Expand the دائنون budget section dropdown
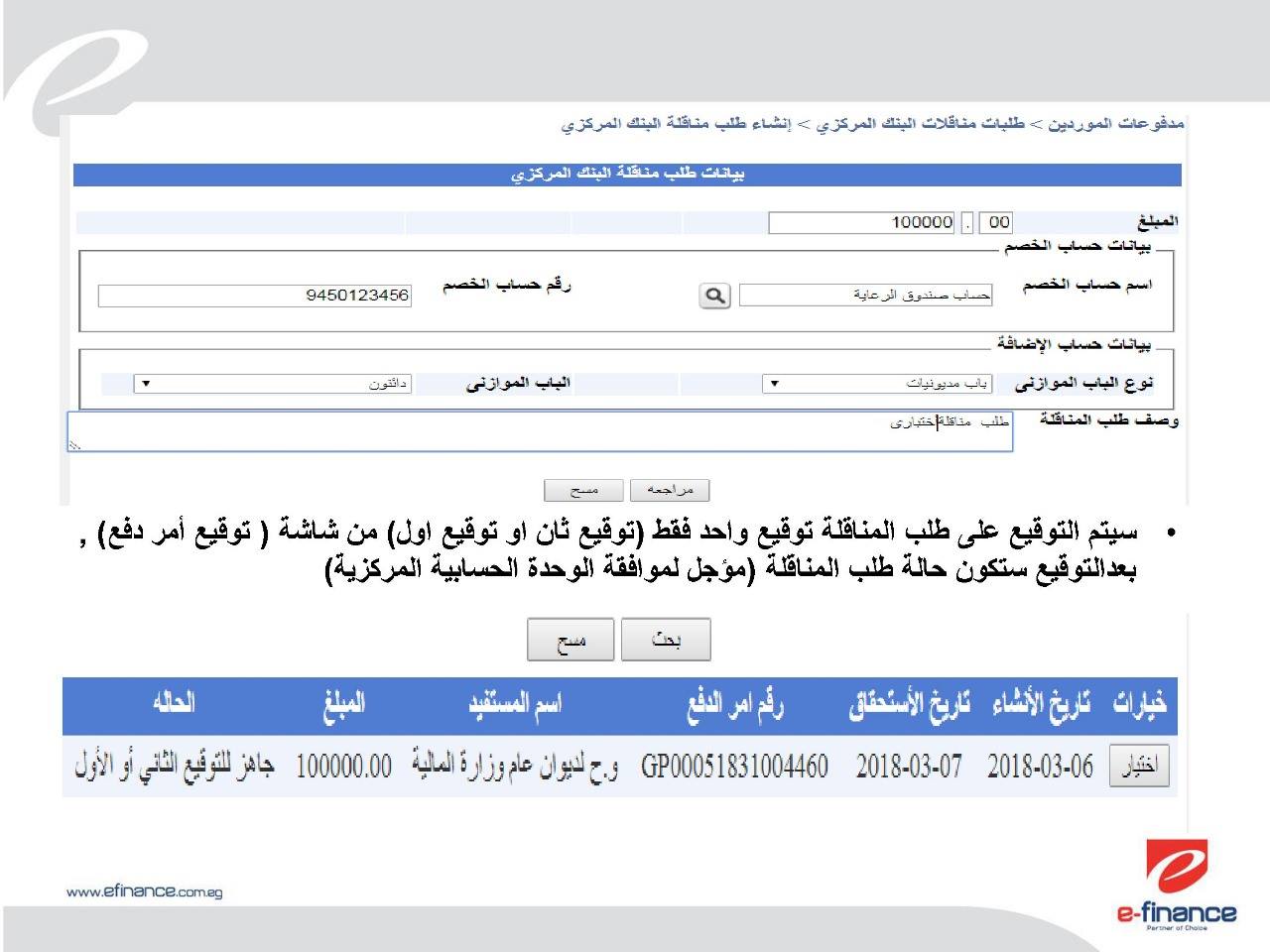This screenshot has width=1270, height=952. (273, 384)
